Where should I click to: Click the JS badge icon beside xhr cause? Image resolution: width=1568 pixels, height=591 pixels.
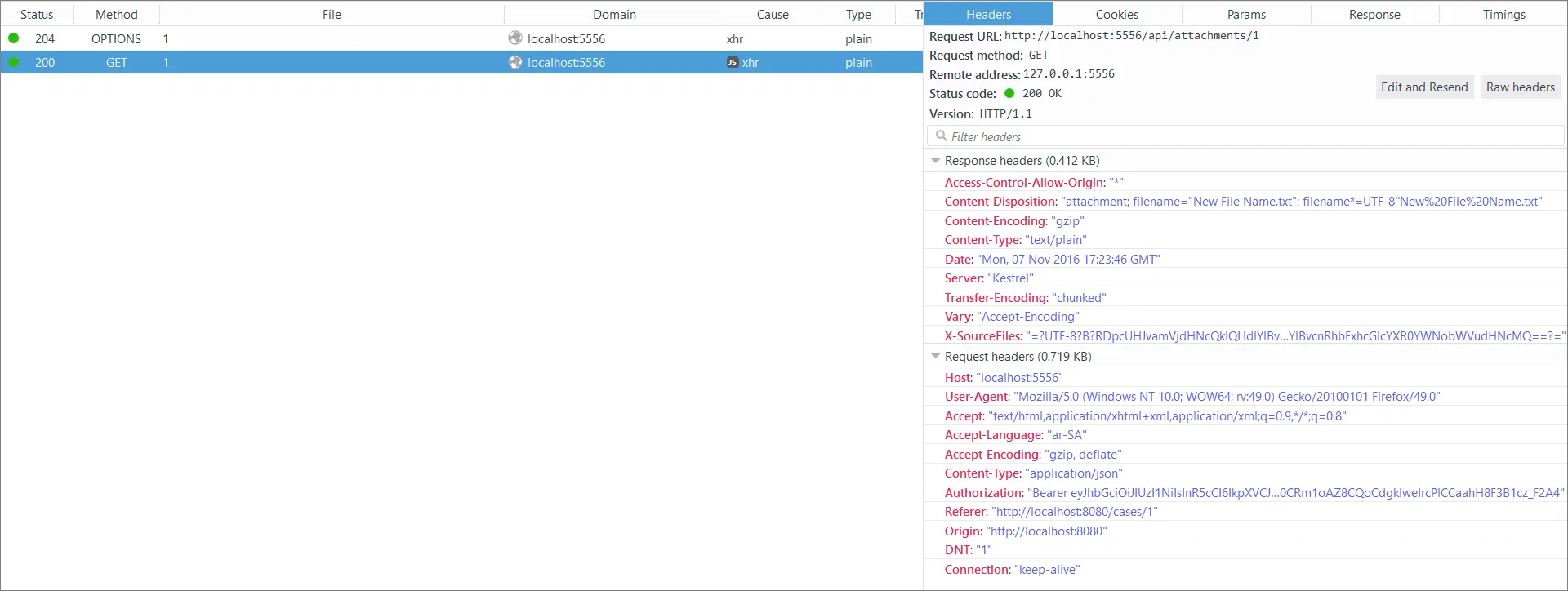(733, 63)
